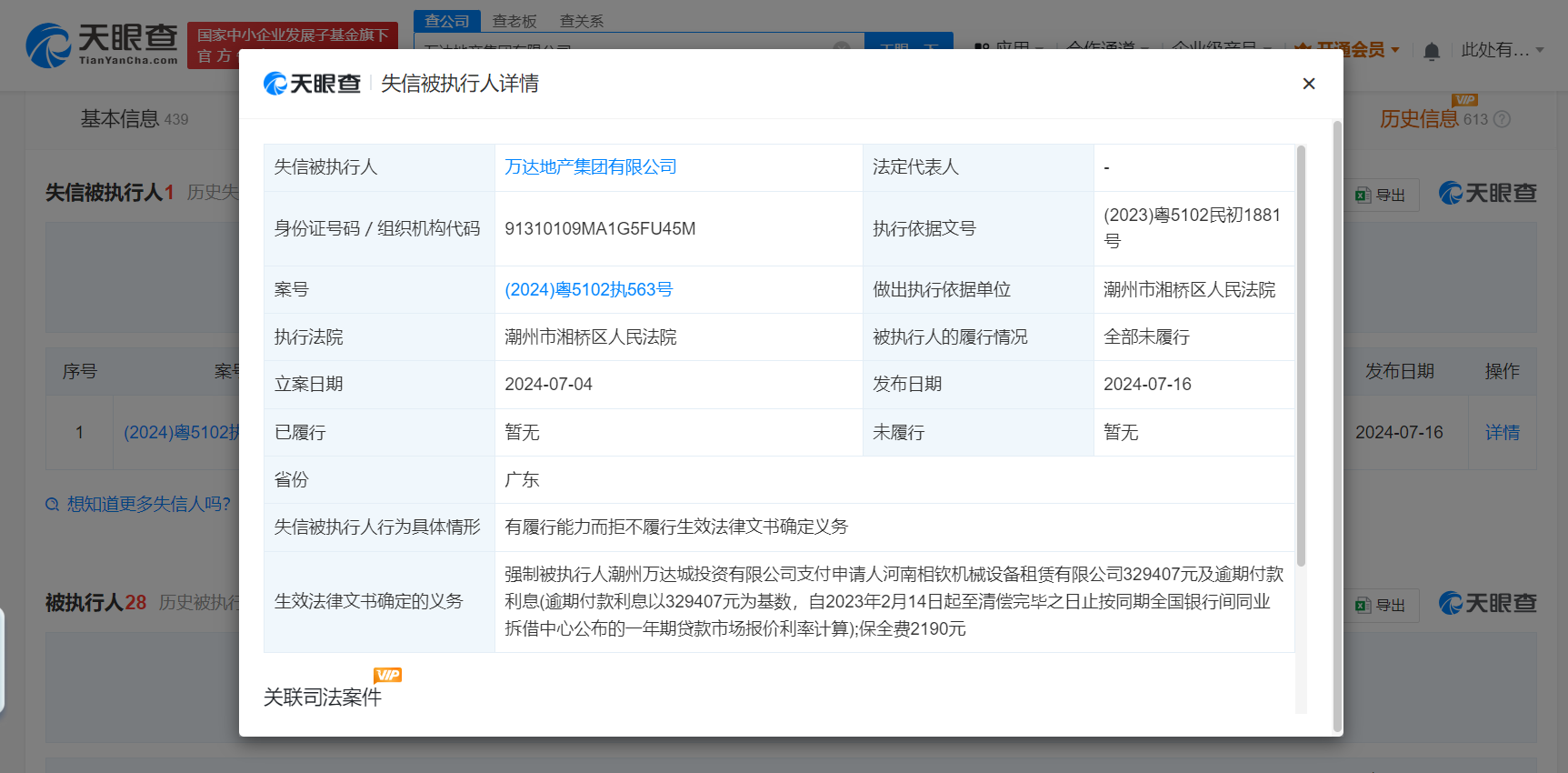Close the 失信被执行人详情 dialog

pyautogui.click(x=1308, y=84)
